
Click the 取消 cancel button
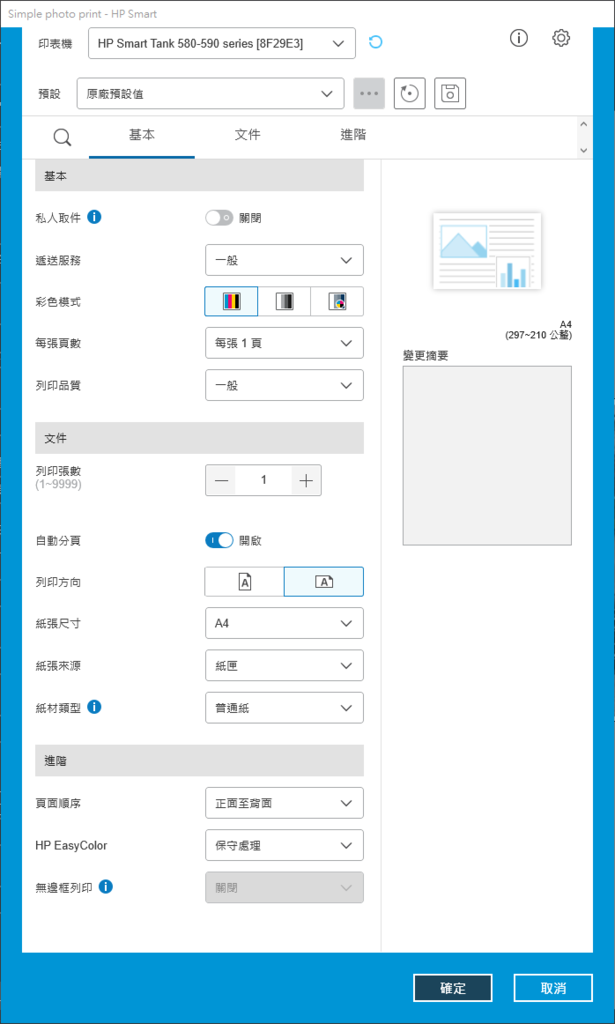pos(553,988)
